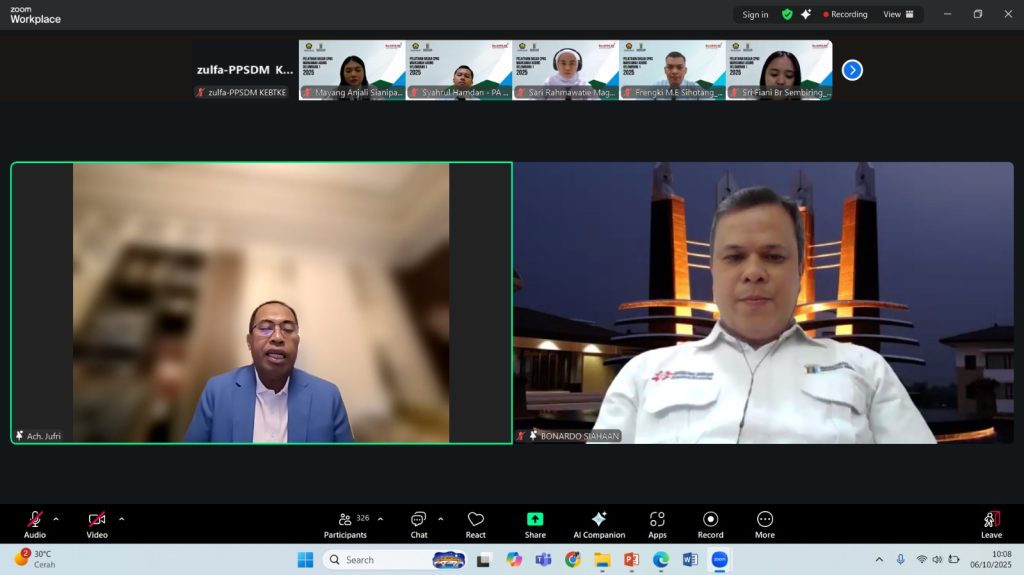Click the Sign in button
The width and height of the screenshot is (1024, 575).
(755, 15)
